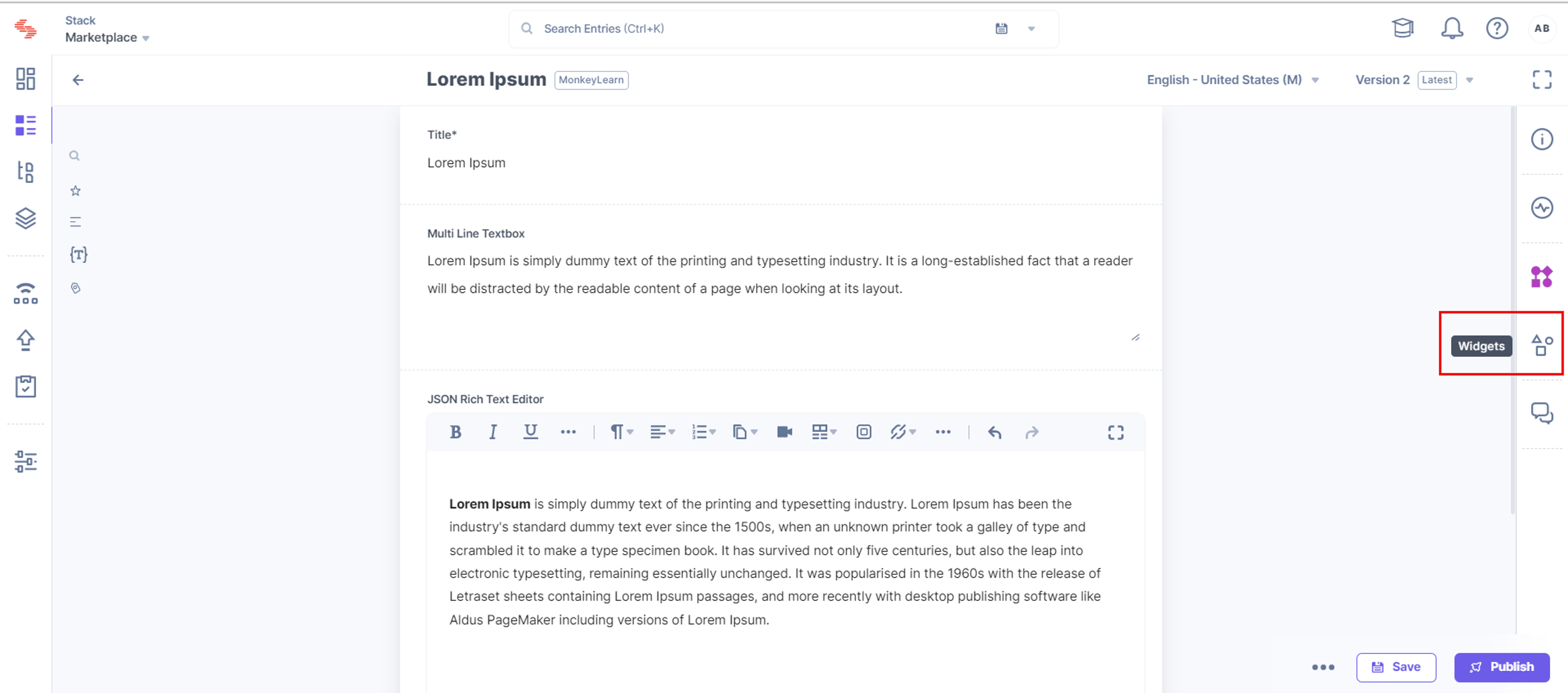Toggle italic formatting in rich text editor
The height and width of the screenshot is (693, 1568).
click(x=492, y=432)
